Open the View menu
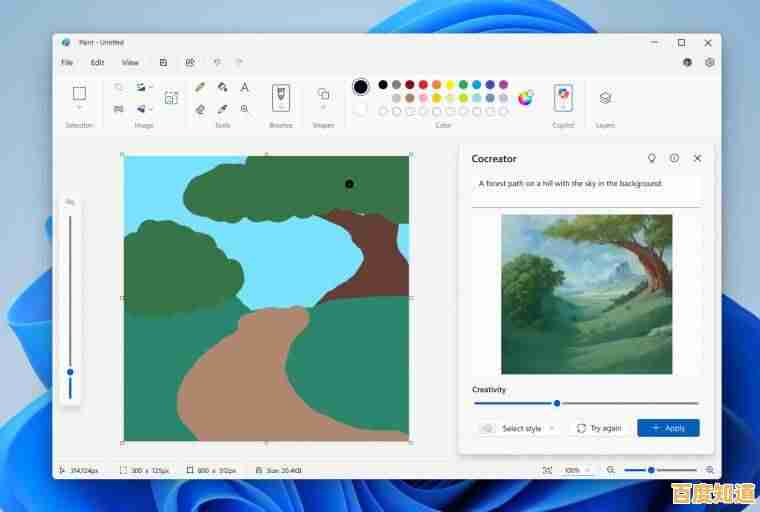760x512 pixels. (130, 62)
